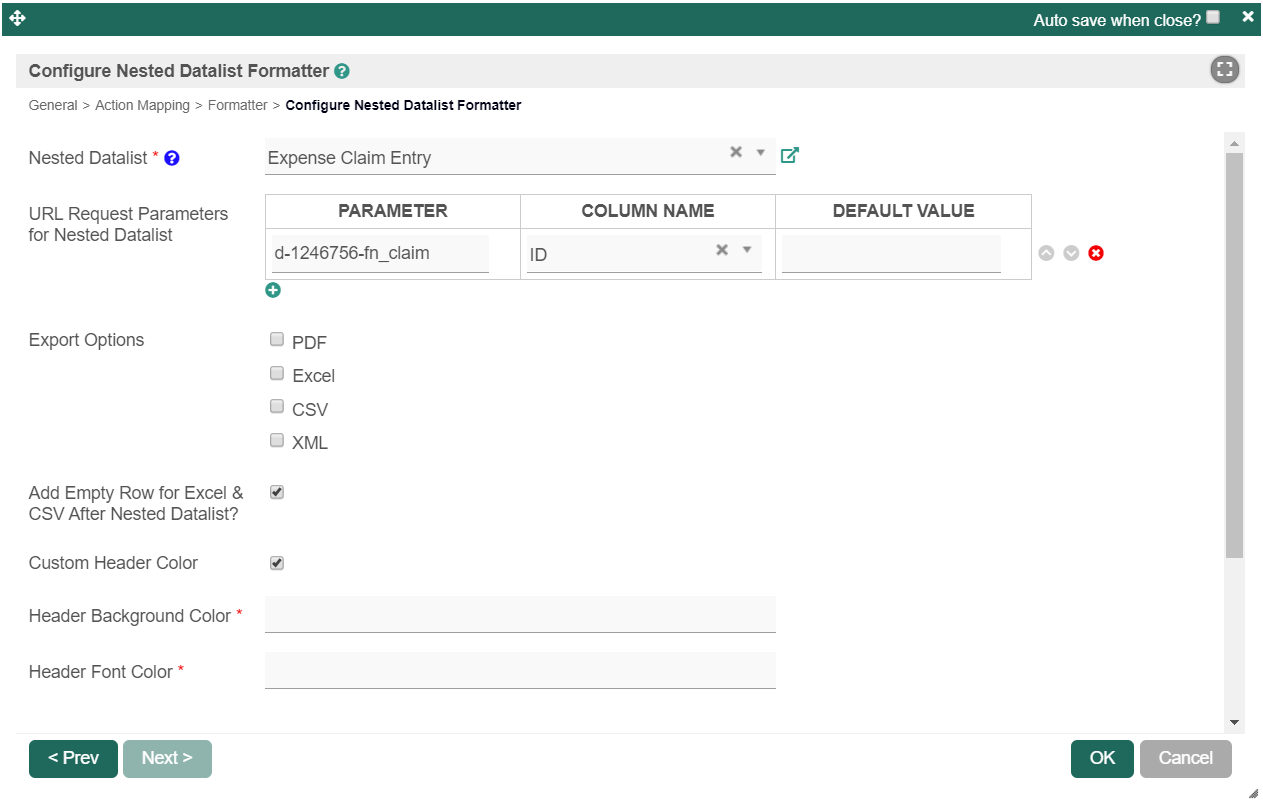Click the move dialog icon in title bar
This screenshot has width=1263, height=803.
tap(17, 19)
